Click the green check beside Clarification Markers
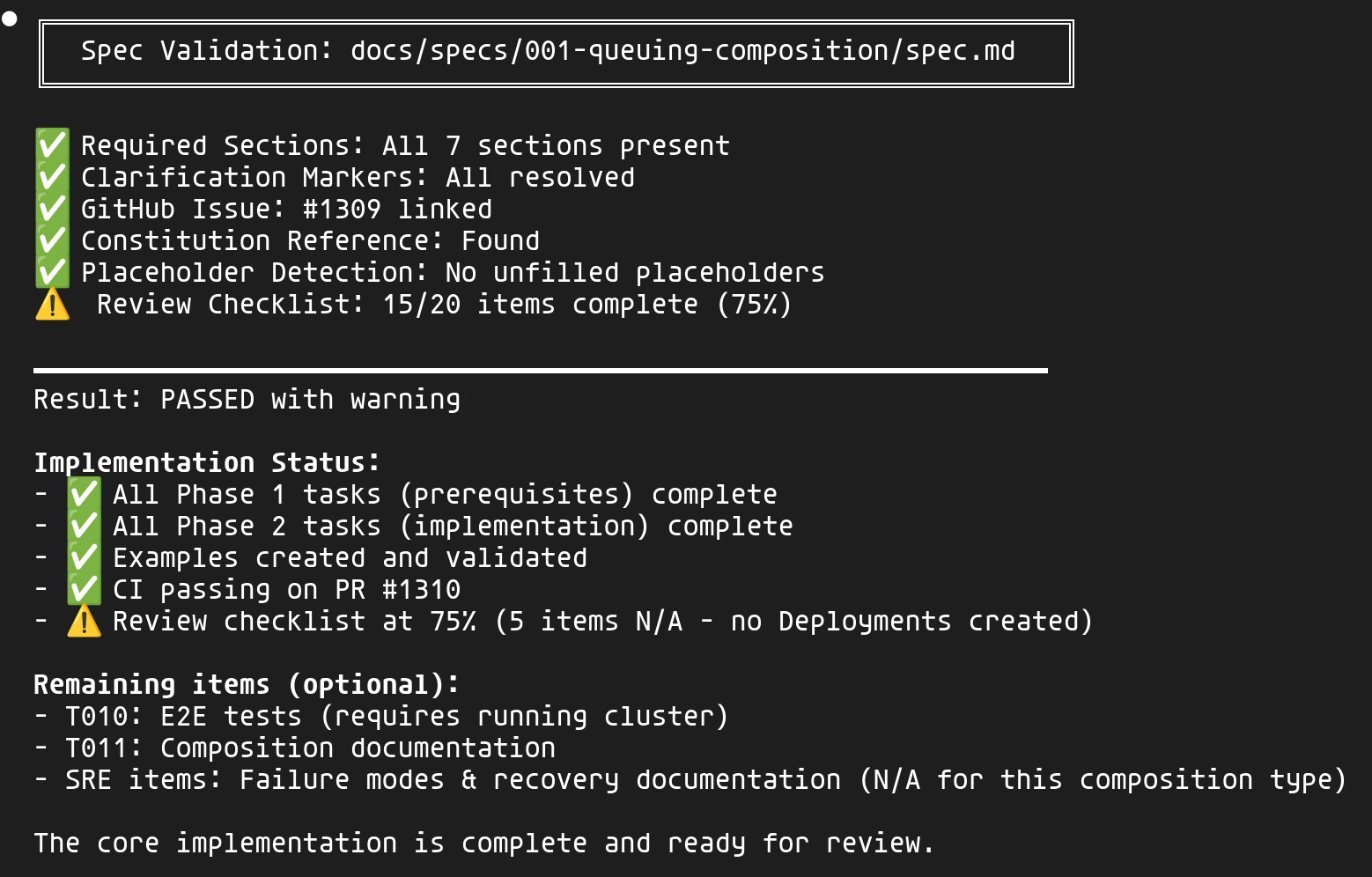Image resolution: width=1372 pixels, height=877 pixels. (52, 177)
